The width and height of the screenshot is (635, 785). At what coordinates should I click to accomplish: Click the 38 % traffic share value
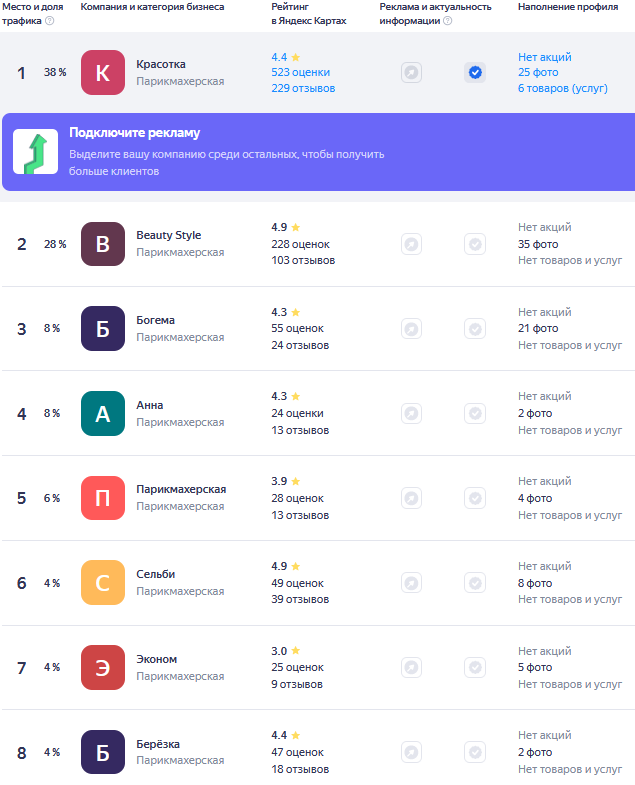[x=55, y=72]
